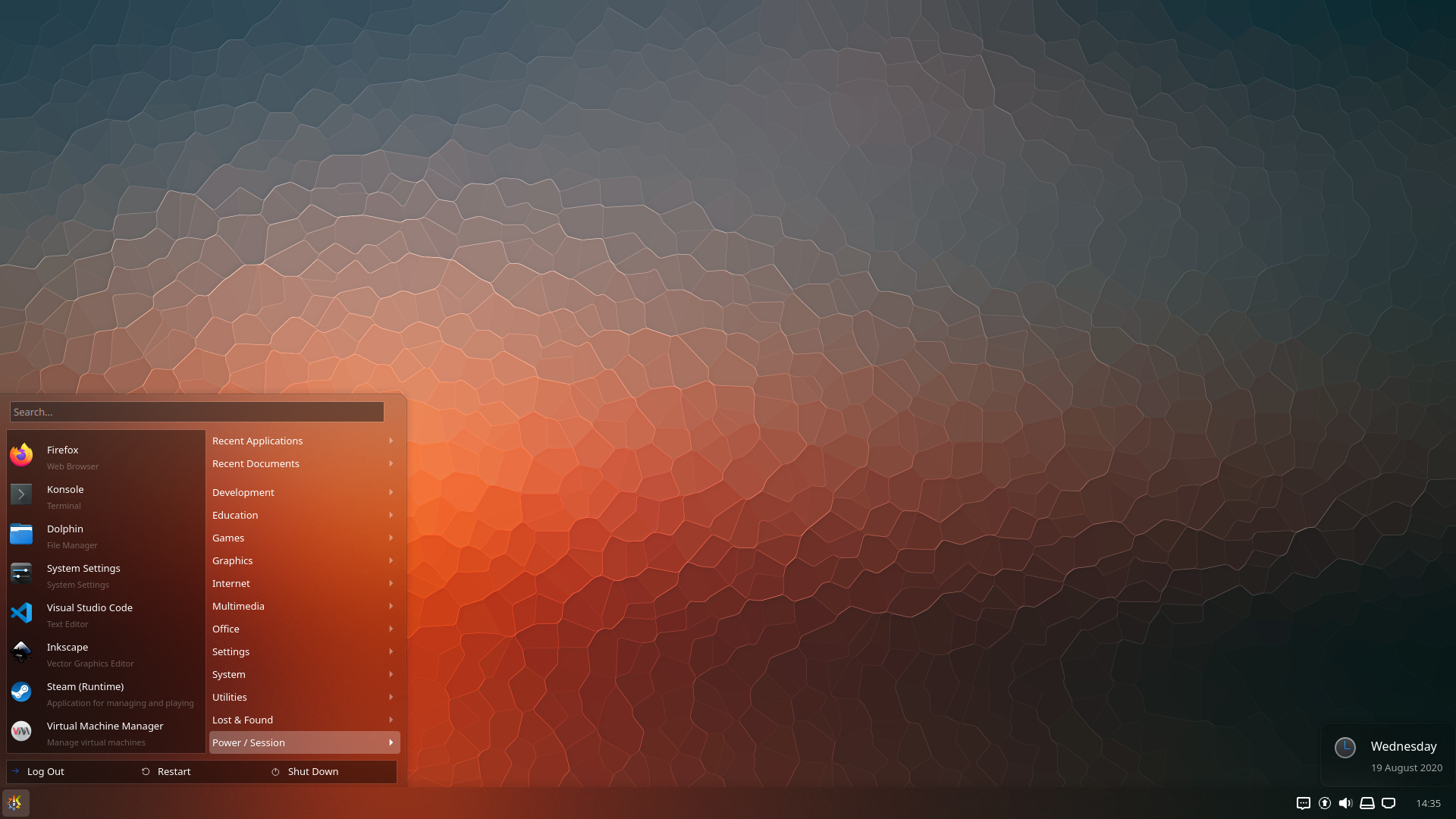The width and height of the screenshot is (1456, 819).
Task: Click the volume speaker tray icon
Action: click(1346, 803)
